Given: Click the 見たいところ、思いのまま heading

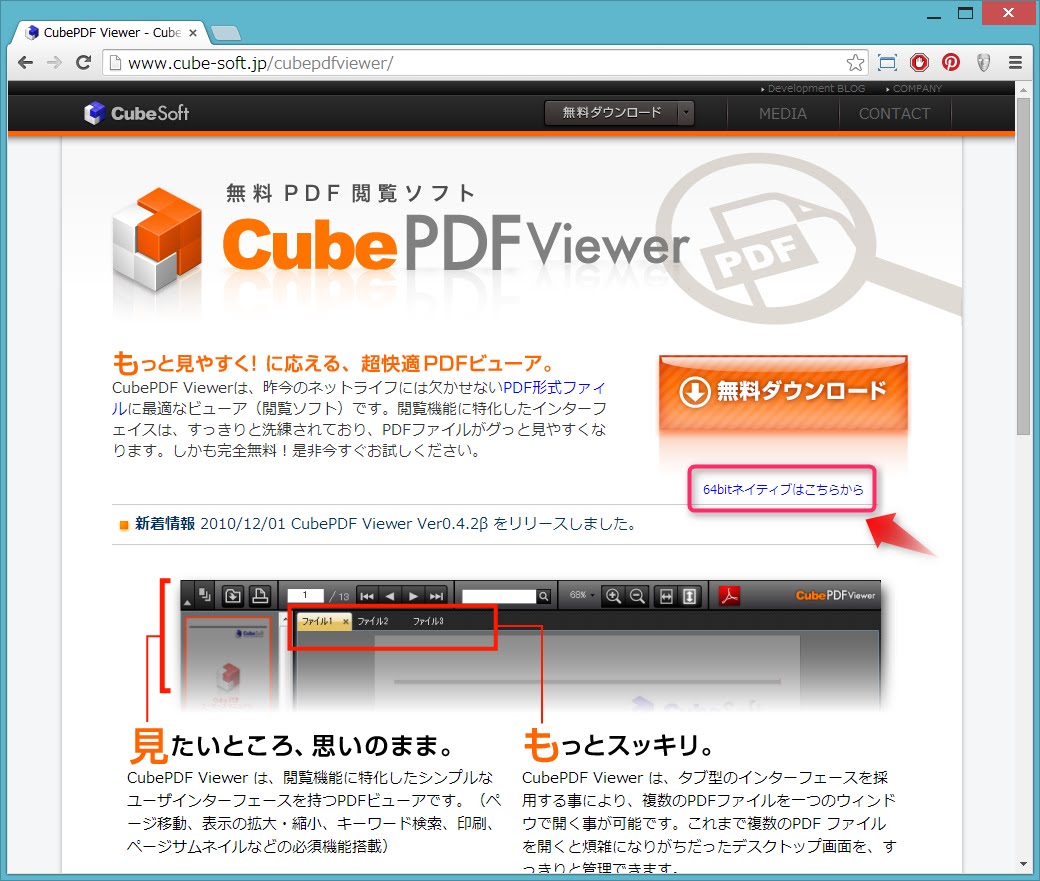Looking at the screenshot, I should (x=292, y=745).
